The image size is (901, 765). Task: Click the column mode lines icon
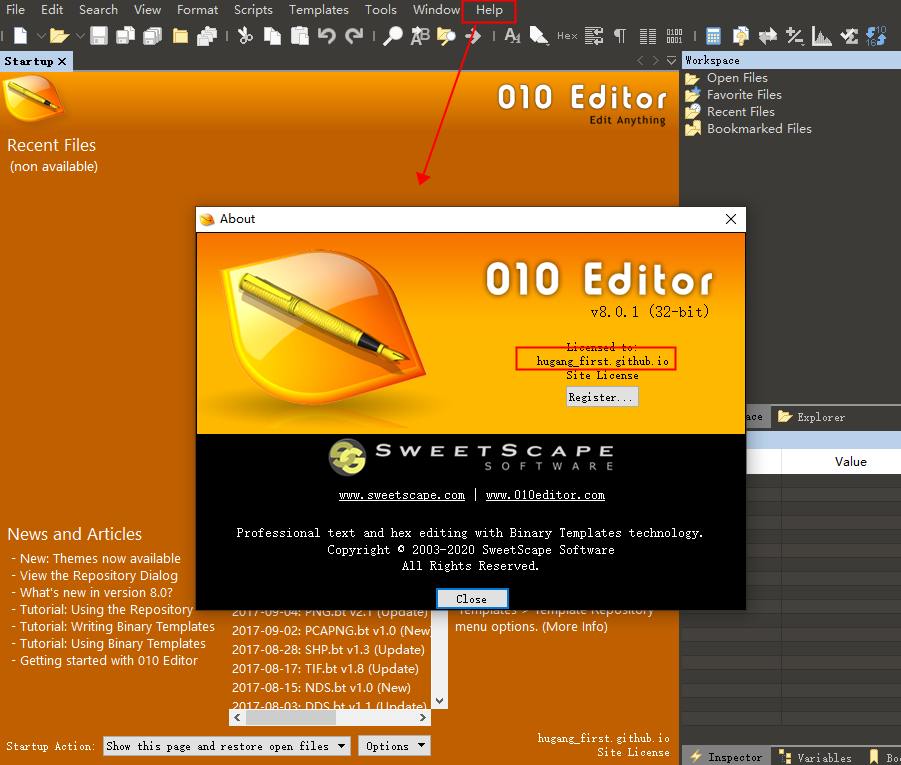coord(648,36)
